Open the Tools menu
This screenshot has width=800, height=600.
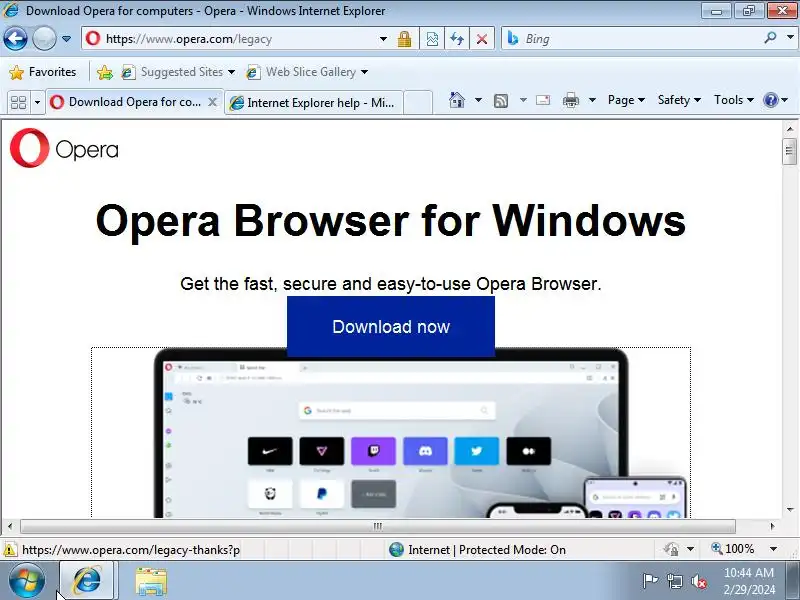pos(734,100)
